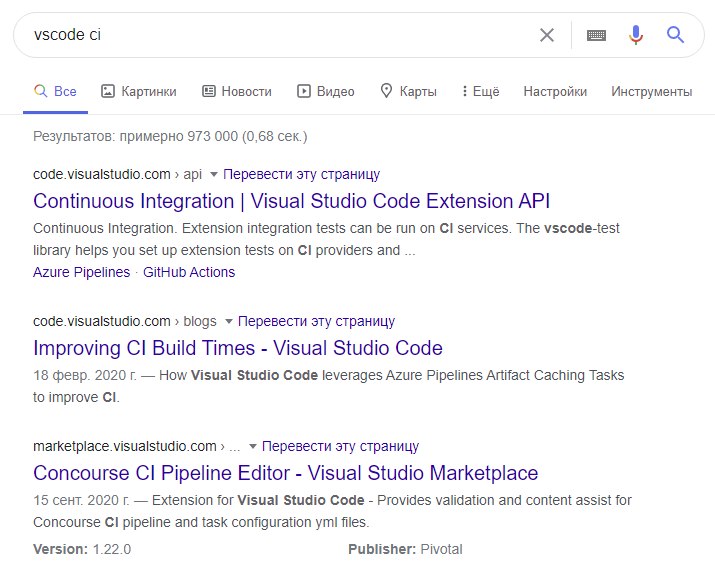Click the magnifier icon on the Все tab
The image size is (715, 578).
[41, 91]
